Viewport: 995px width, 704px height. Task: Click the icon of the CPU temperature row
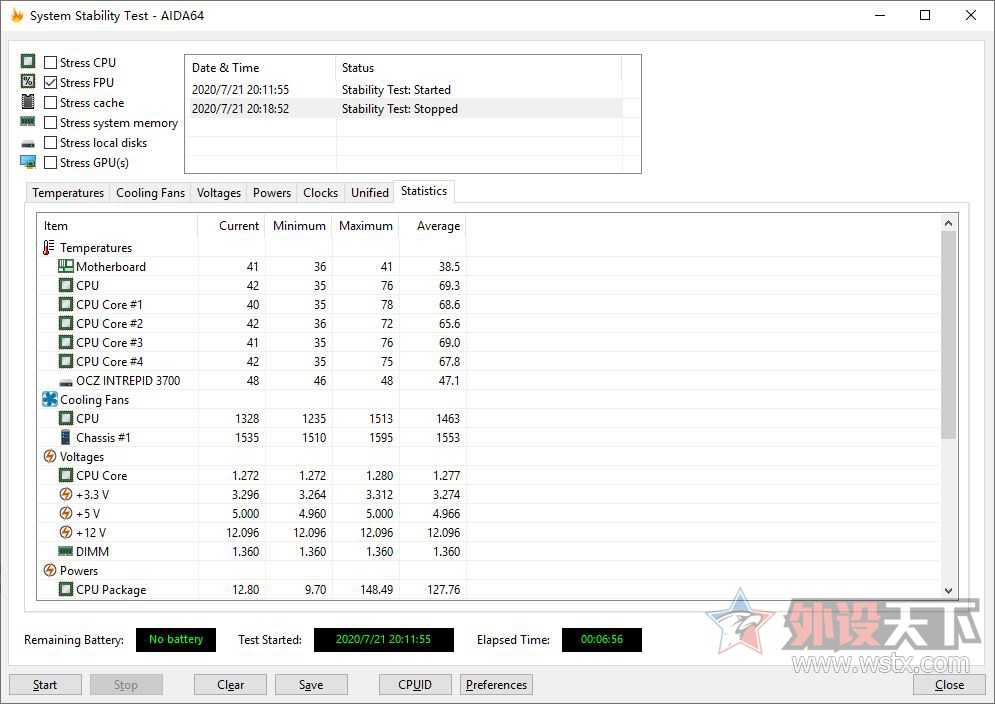click(x=66, y=286)
